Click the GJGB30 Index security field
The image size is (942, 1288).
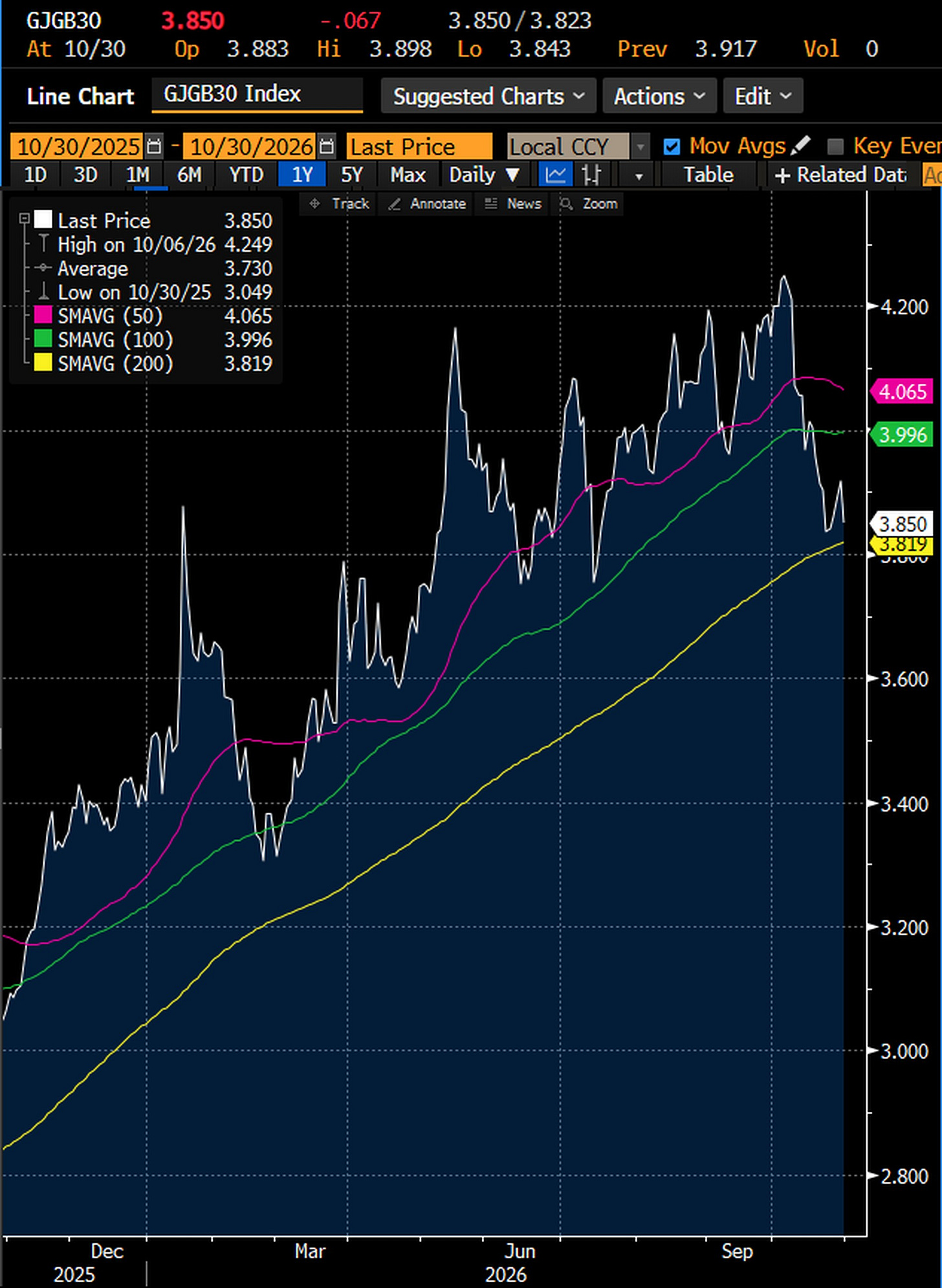(257, 94)
